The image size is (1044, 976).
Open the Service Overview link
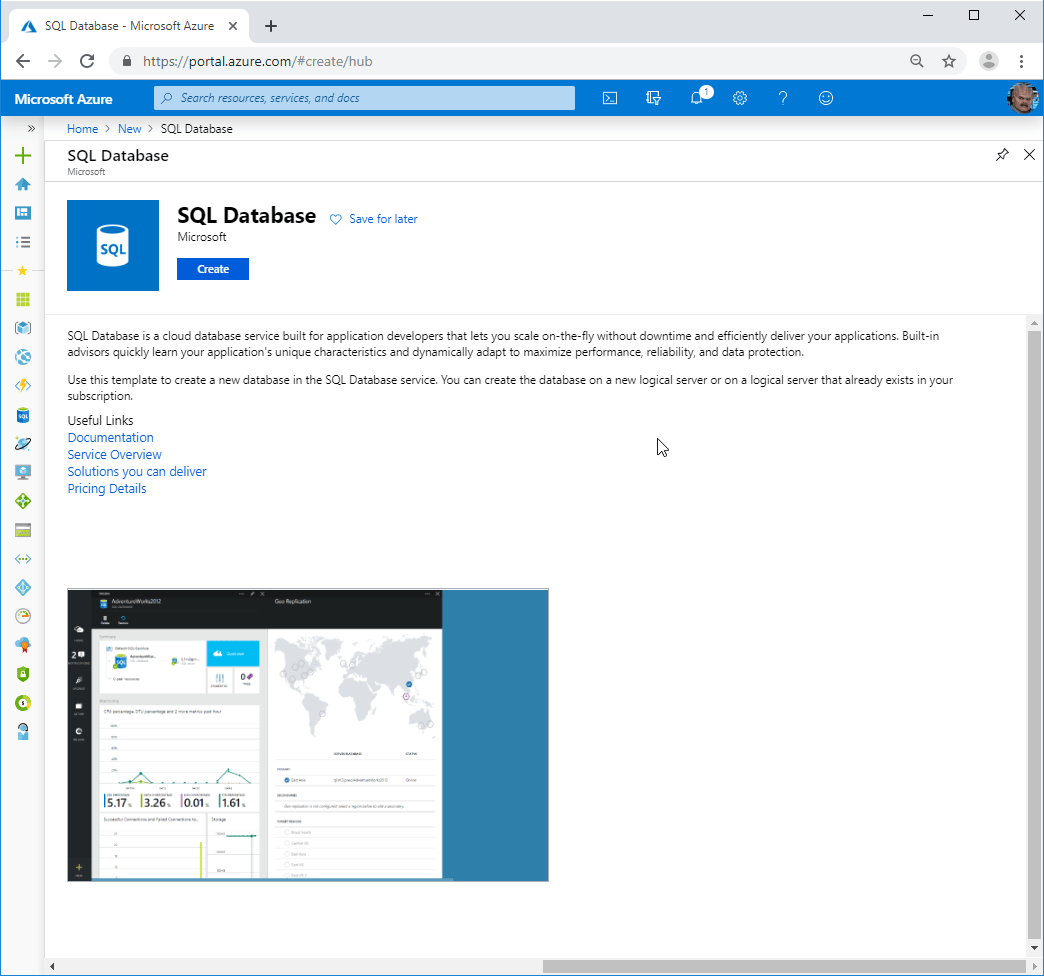115,455
